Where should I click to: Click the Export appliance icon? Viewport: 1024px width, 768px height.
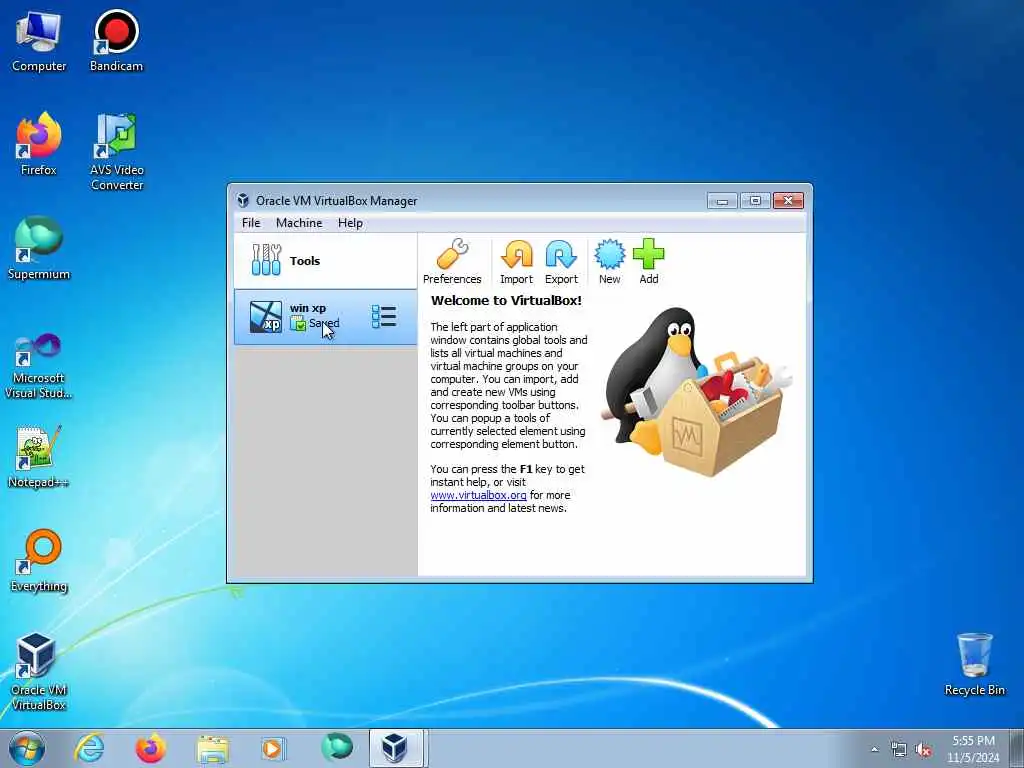561,262
